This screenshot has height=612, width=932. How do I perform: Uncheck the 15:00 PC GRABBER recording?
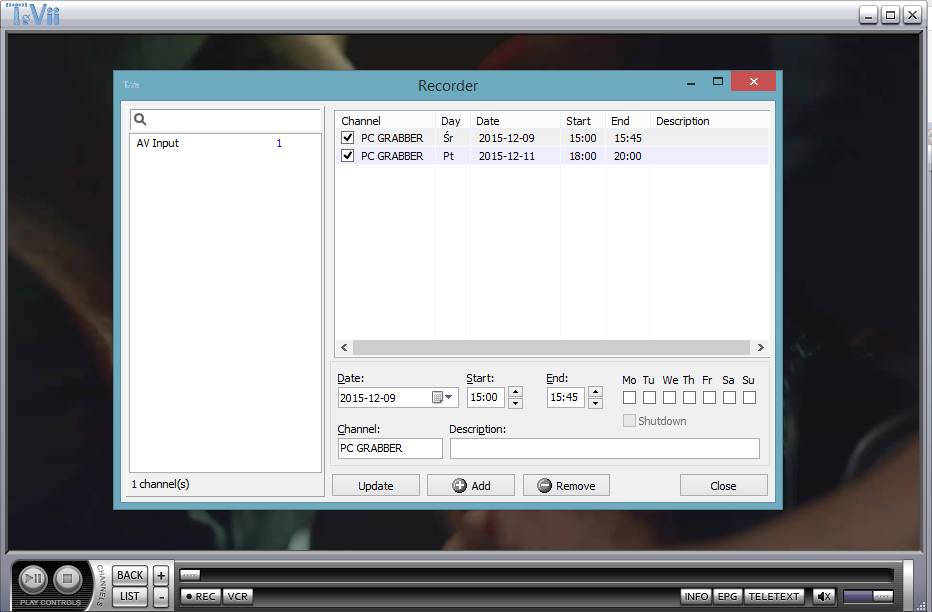click(348, 138)
